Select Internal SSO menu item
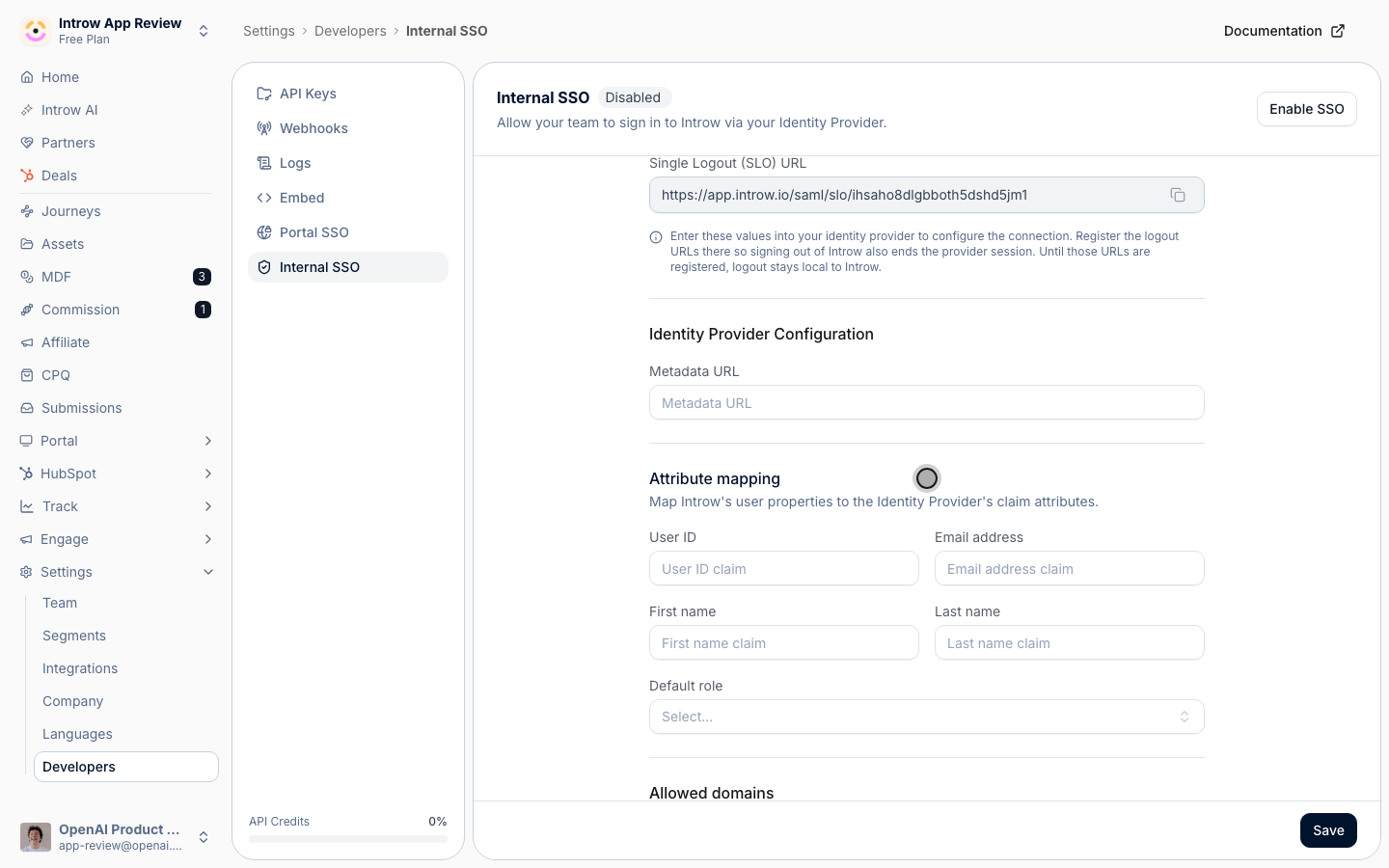This screenshot has width=1389, height=868. 348,267
